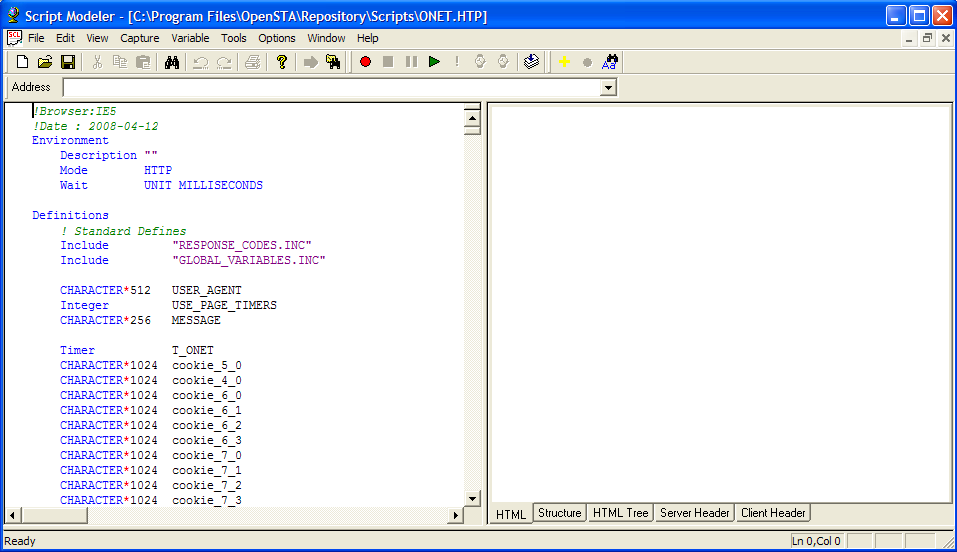Viewport: 957px width, 552px height.
Task: Open the Edit menu
Action: 65,38
